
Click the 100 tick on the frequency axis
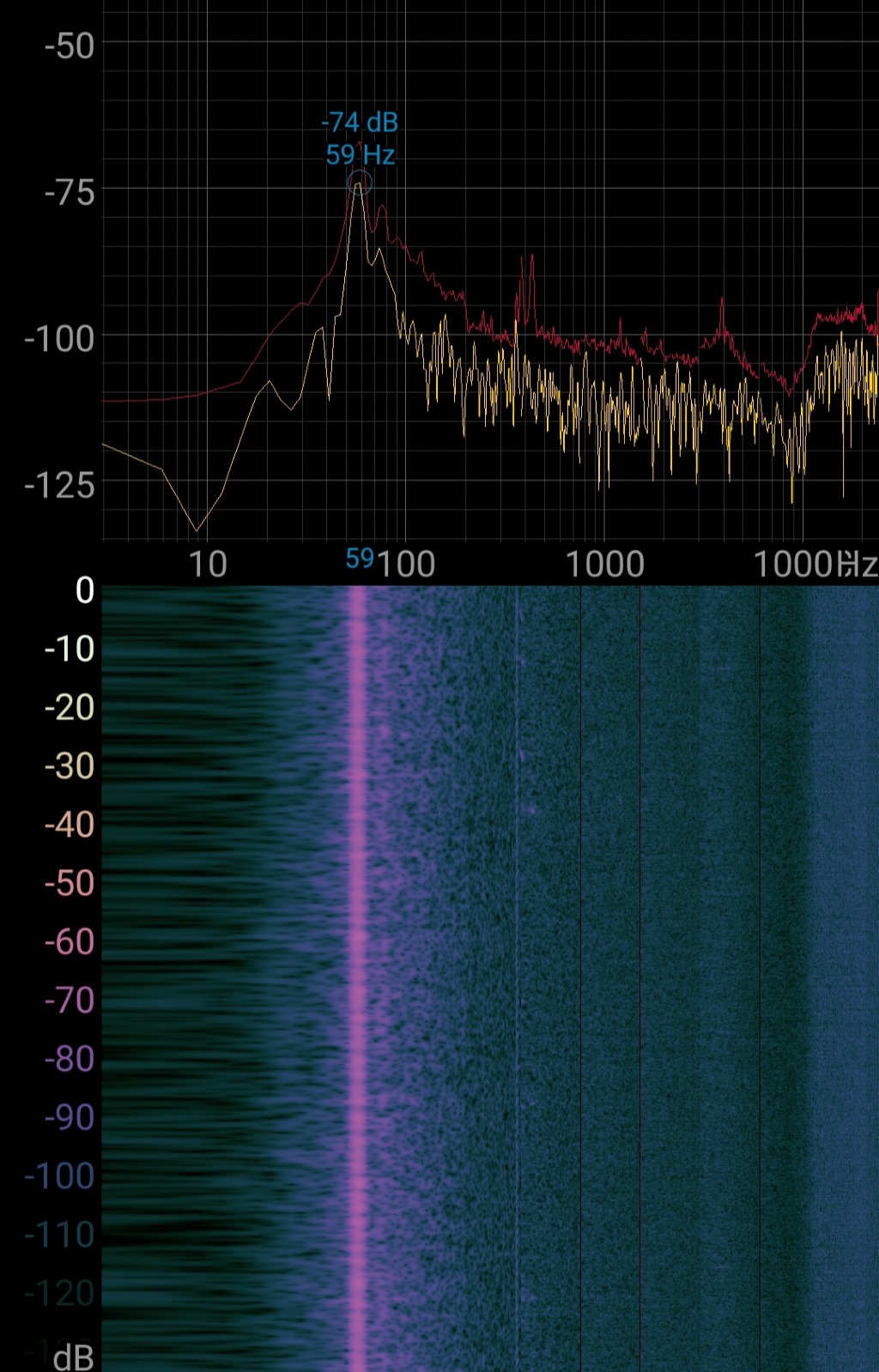pos(406,565)
